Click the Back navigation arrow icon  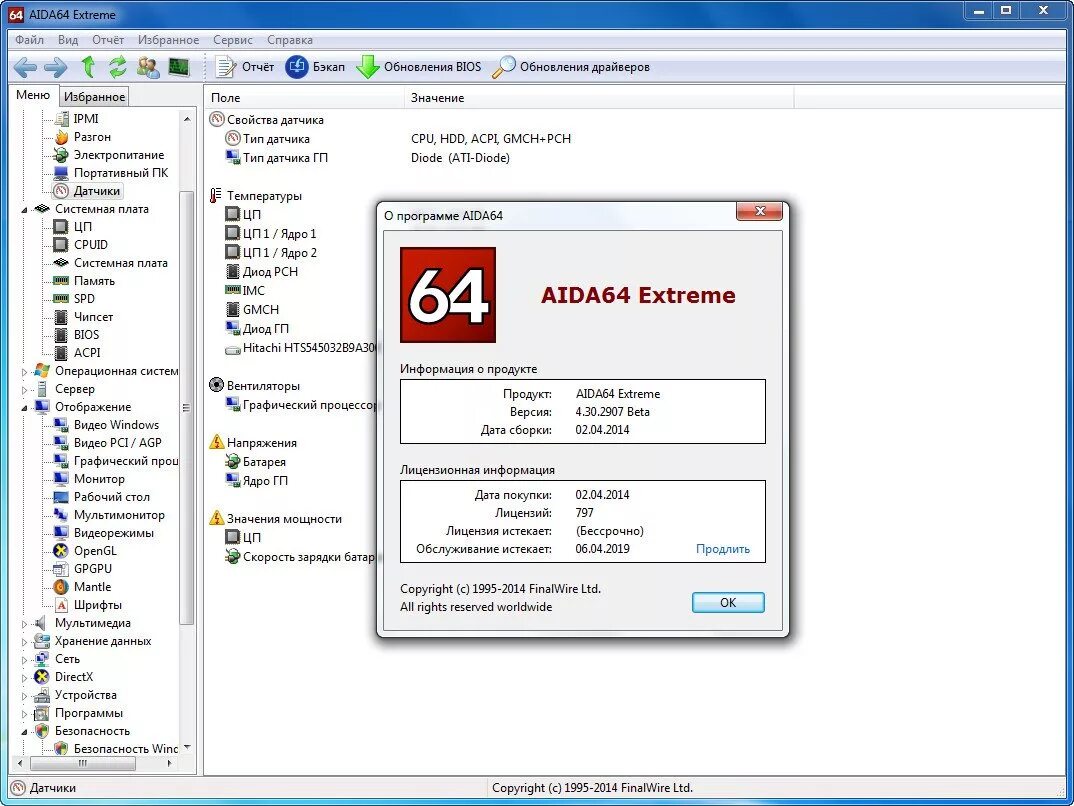click(x=25, y=67)
